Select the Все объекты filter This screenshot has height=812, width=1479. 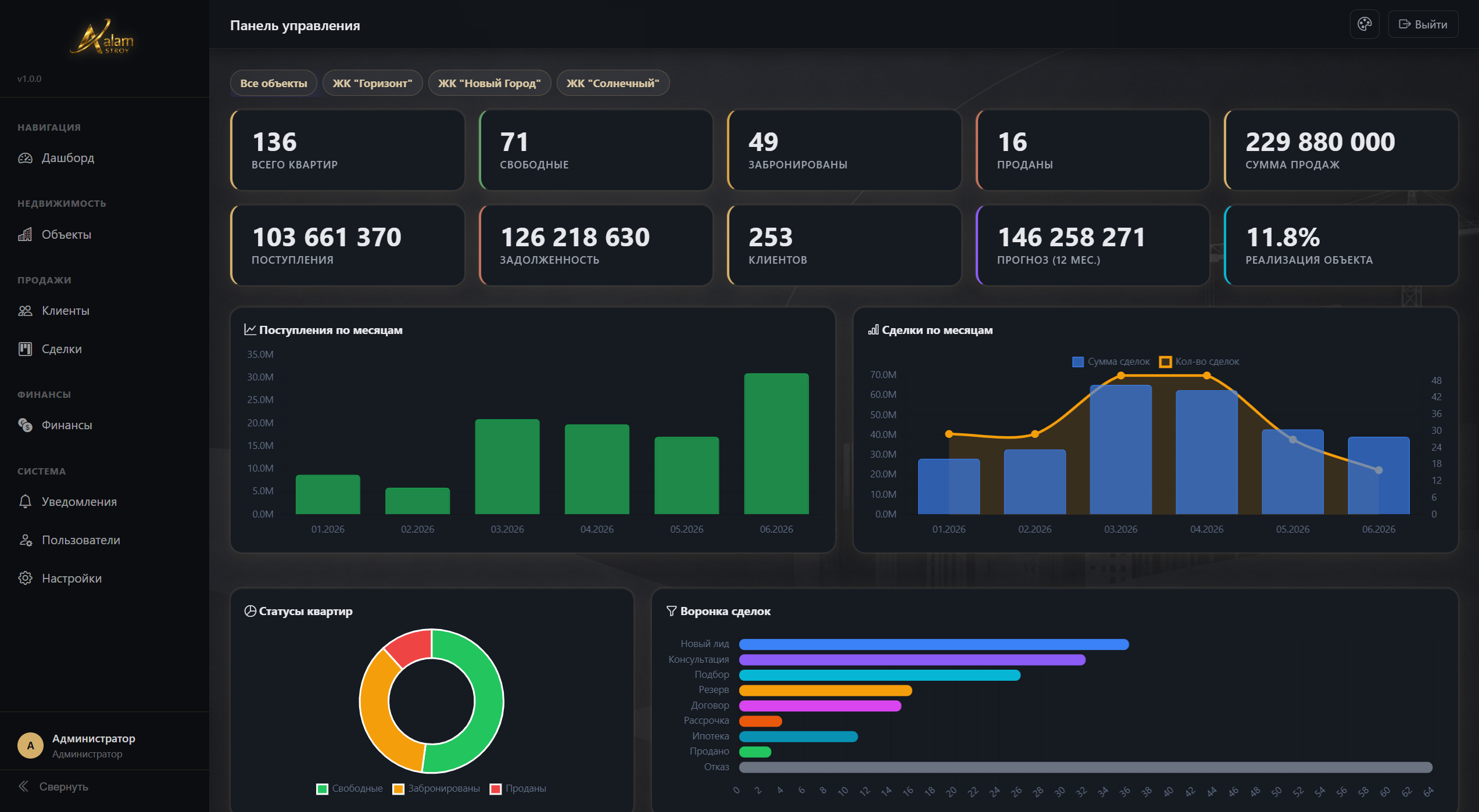(274, 83)
